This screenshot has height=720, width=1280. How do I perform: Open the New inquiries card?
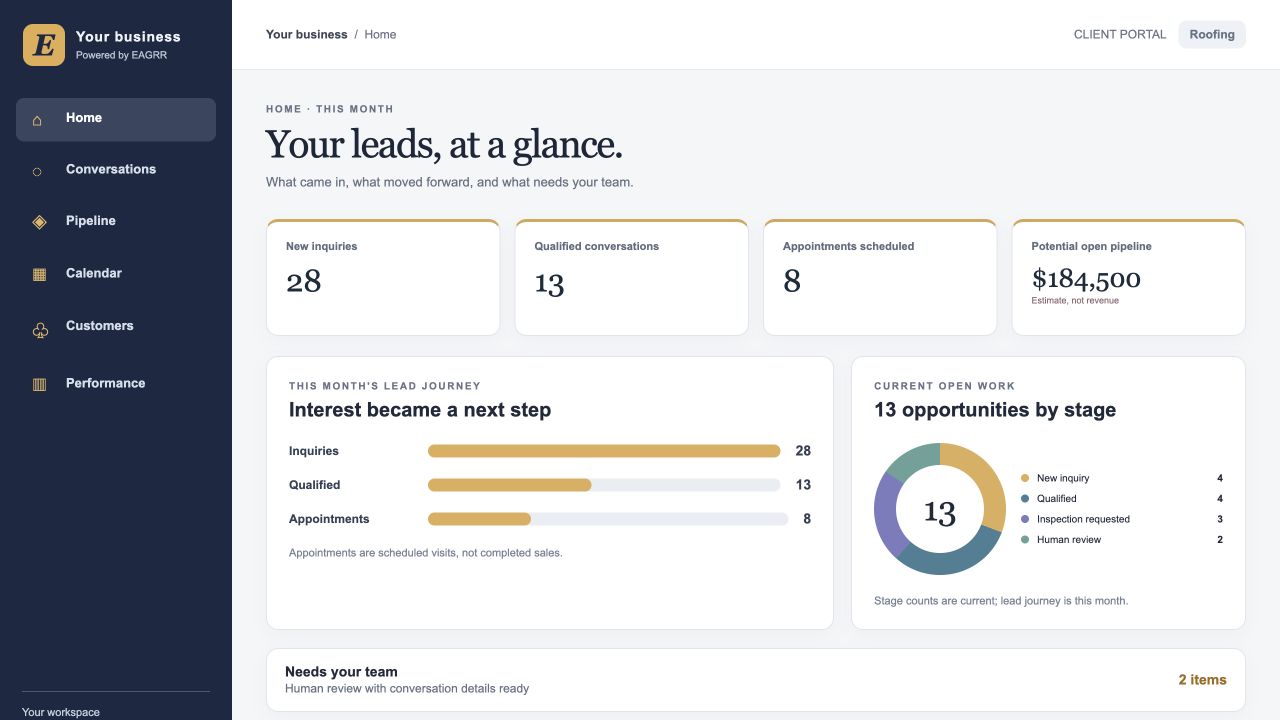pyautogui.click(x=383, y=277)
